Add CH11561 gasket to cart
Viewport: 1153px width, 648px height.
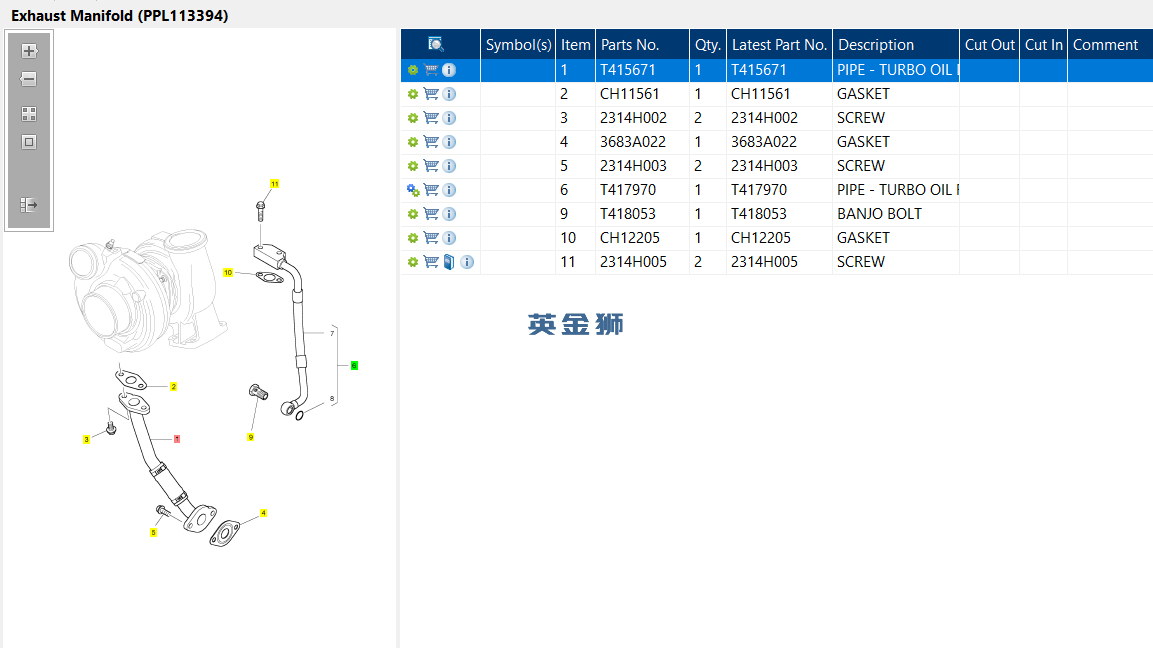coord(431,94)
